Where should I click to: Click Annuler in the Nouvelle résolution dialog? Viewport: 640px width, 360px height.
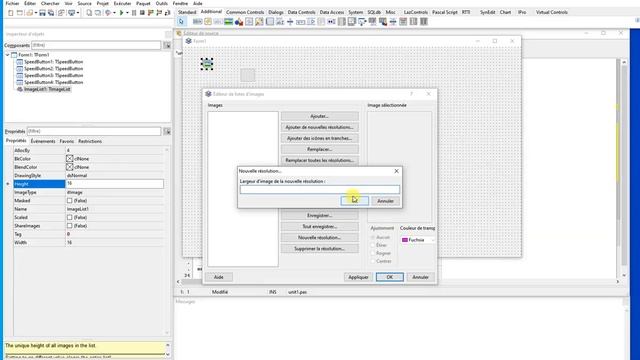coord(385,201)
